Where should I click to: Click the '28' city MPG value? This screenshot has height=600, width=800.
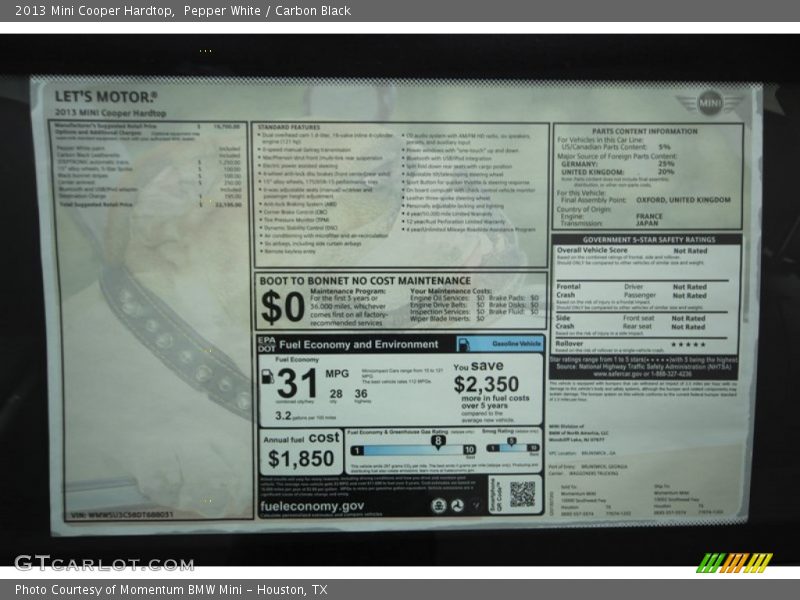pos(336,394)
